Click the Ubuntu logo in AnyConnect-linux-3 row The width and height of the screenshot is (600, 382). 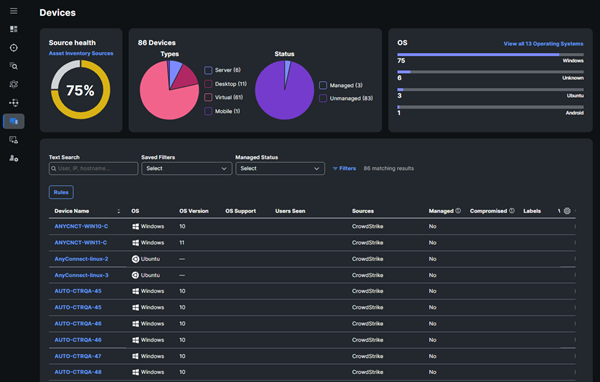135,275
